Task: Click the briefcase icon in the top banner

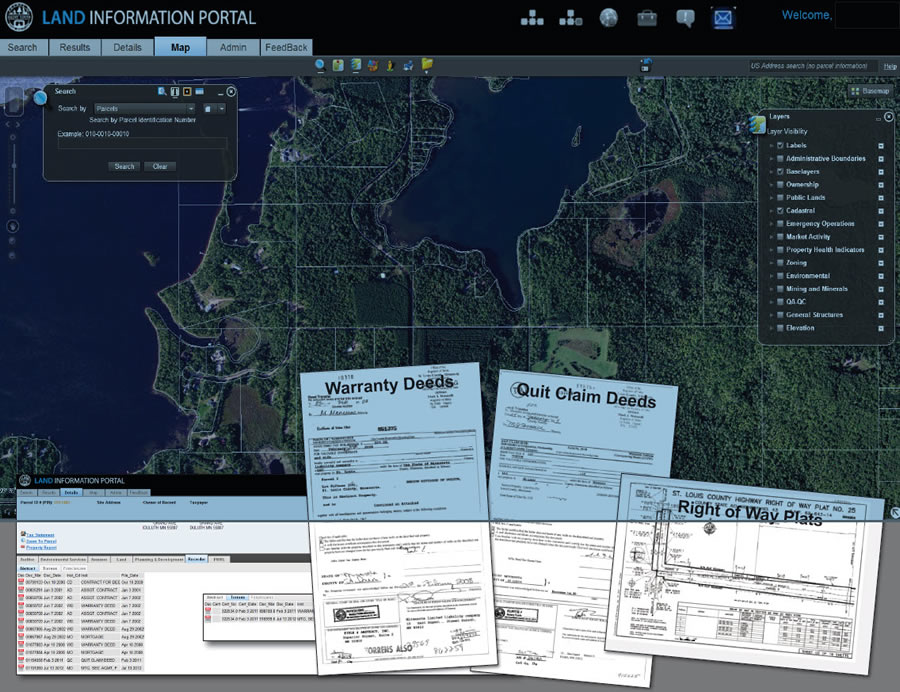Action: 646,17
